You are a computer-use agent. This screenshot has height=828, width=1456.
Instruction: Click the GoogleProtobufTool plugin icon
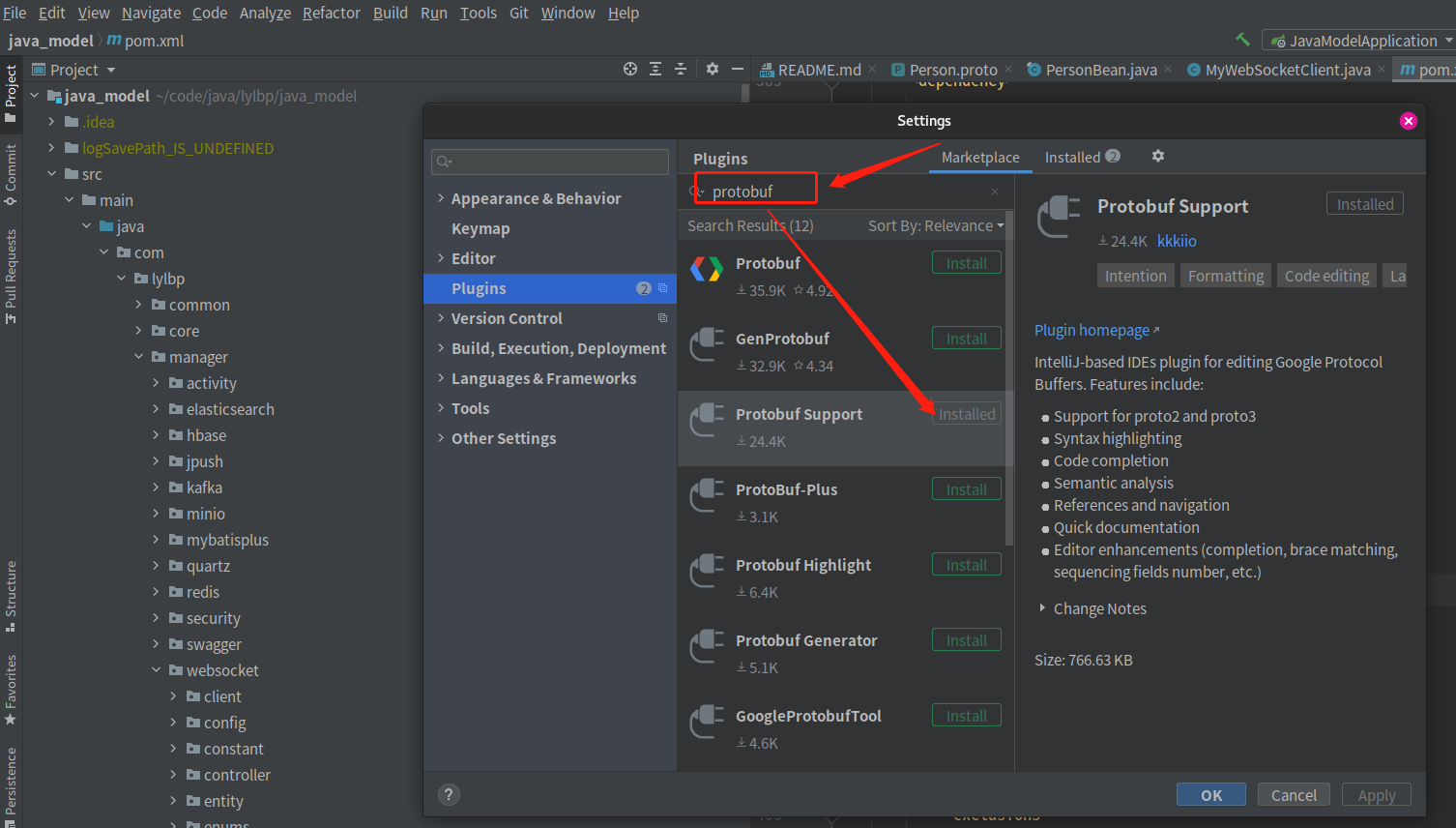[707, 722]
